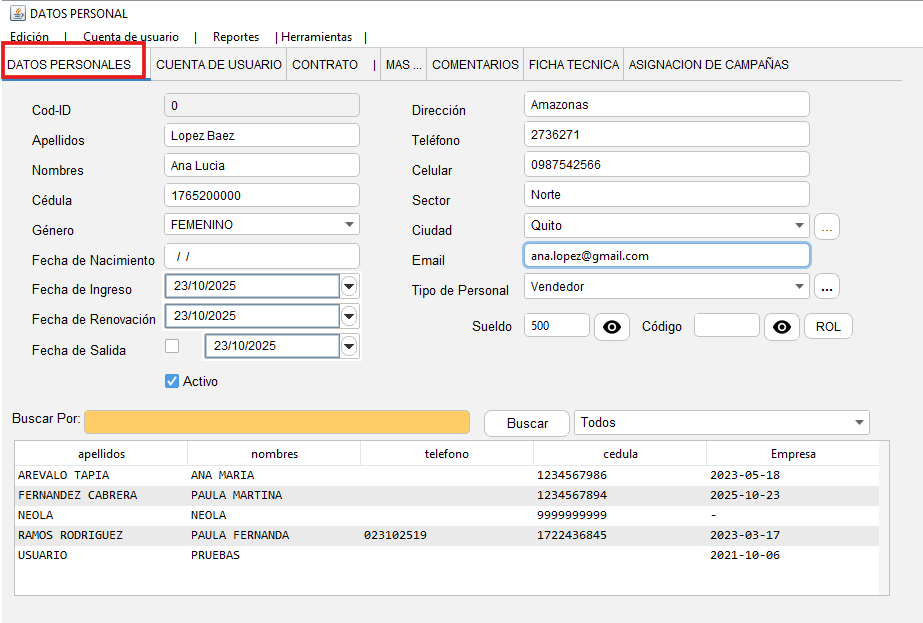Open the Fecha de Salida date picker arrow
923x623 pixels.
click(349, 347)
